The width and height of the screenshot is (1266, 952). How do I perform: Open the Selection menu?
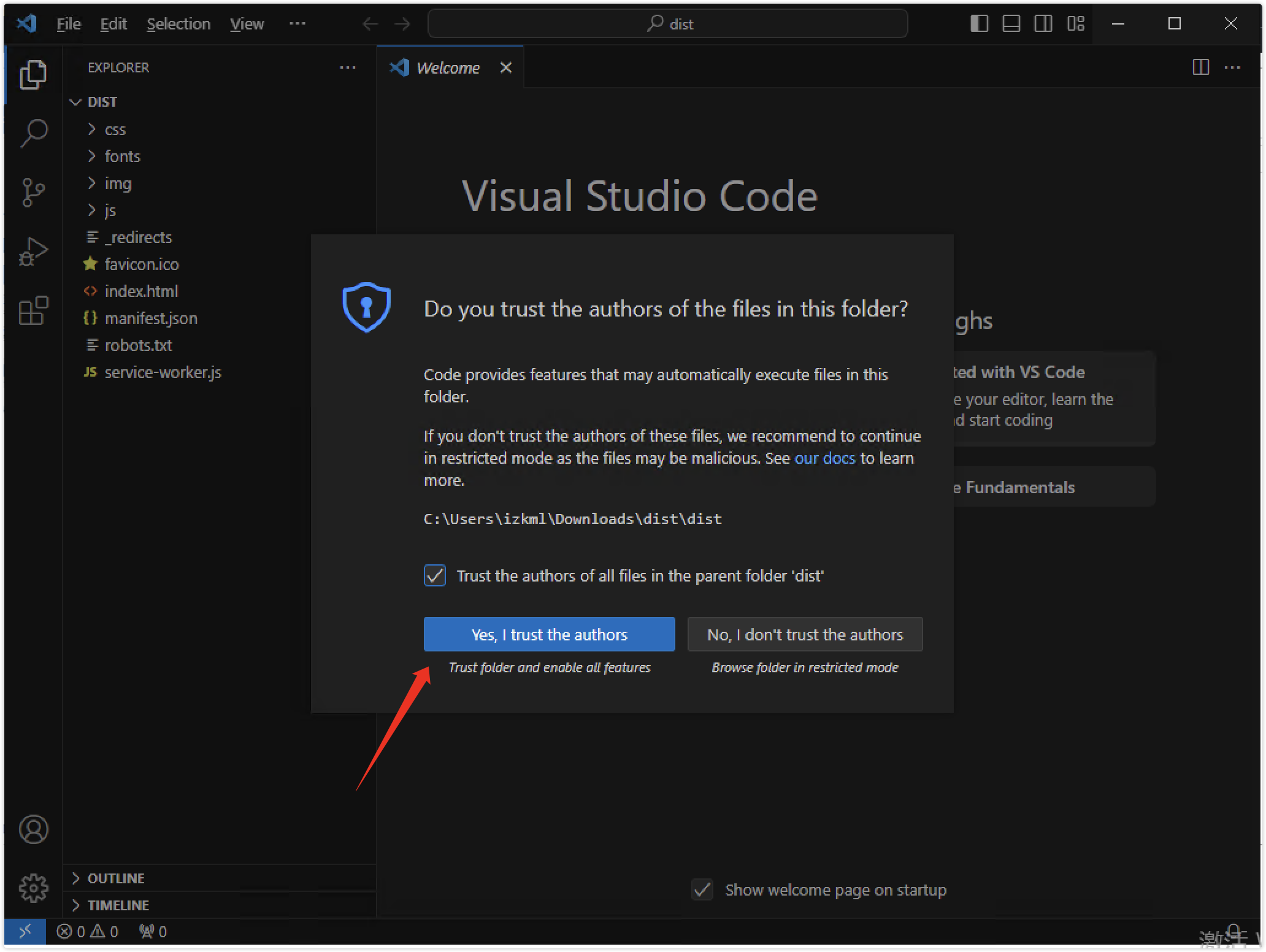[178, 24]
